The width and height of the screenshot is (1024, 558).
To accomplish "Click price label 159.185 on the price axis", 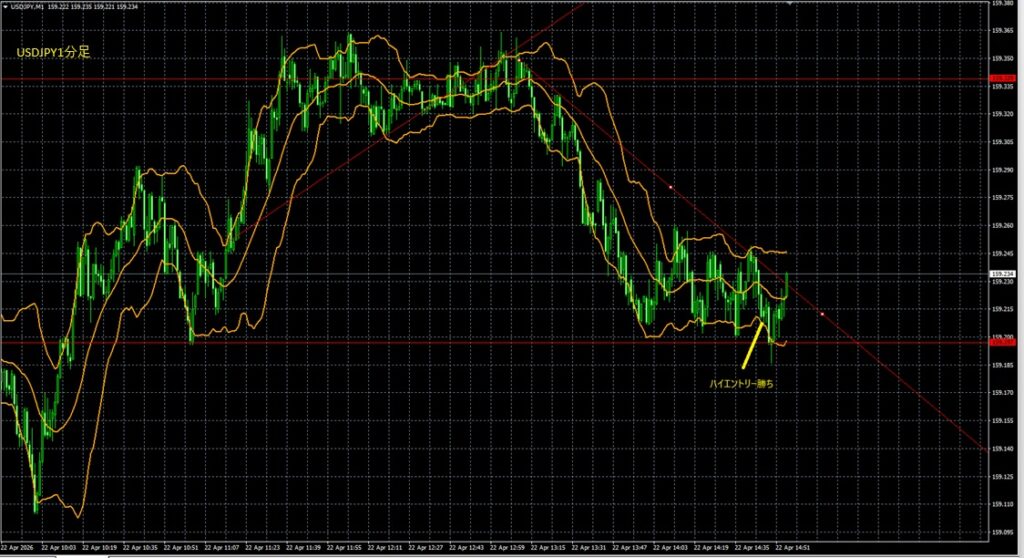I will coord(1002,365).
